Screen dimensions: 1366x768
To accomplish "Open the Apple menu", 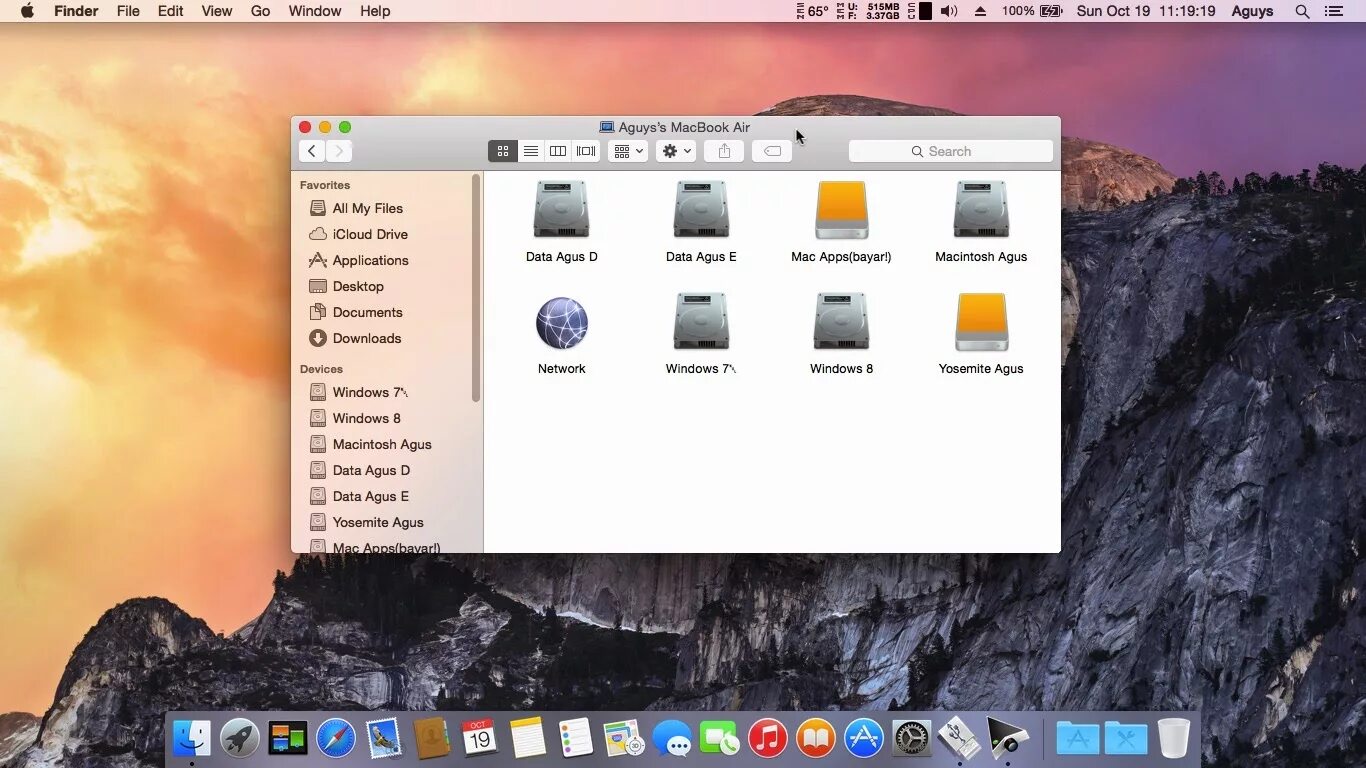I will 27,11.
